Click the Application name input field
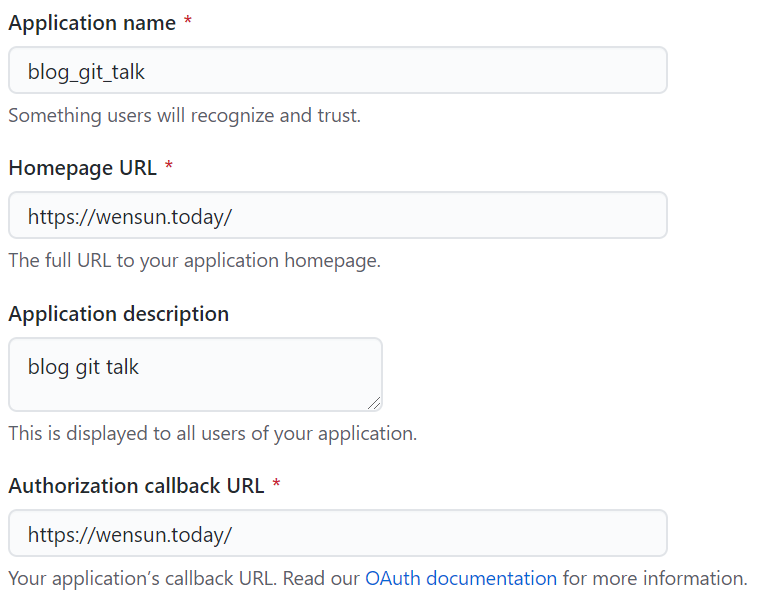The image size is (758, 596). tap(337, 70)
